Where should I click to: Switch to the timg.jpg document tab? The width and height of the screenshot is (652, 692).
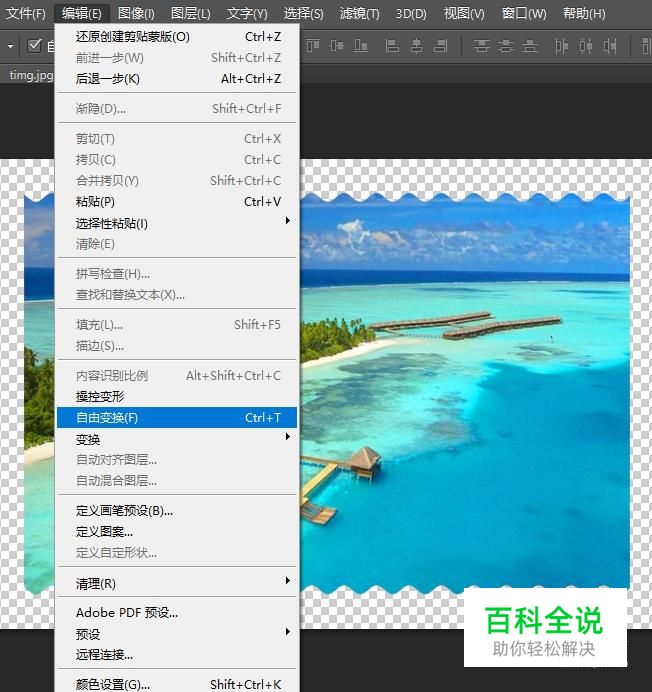pyautogui.click(x=30, y=75)
